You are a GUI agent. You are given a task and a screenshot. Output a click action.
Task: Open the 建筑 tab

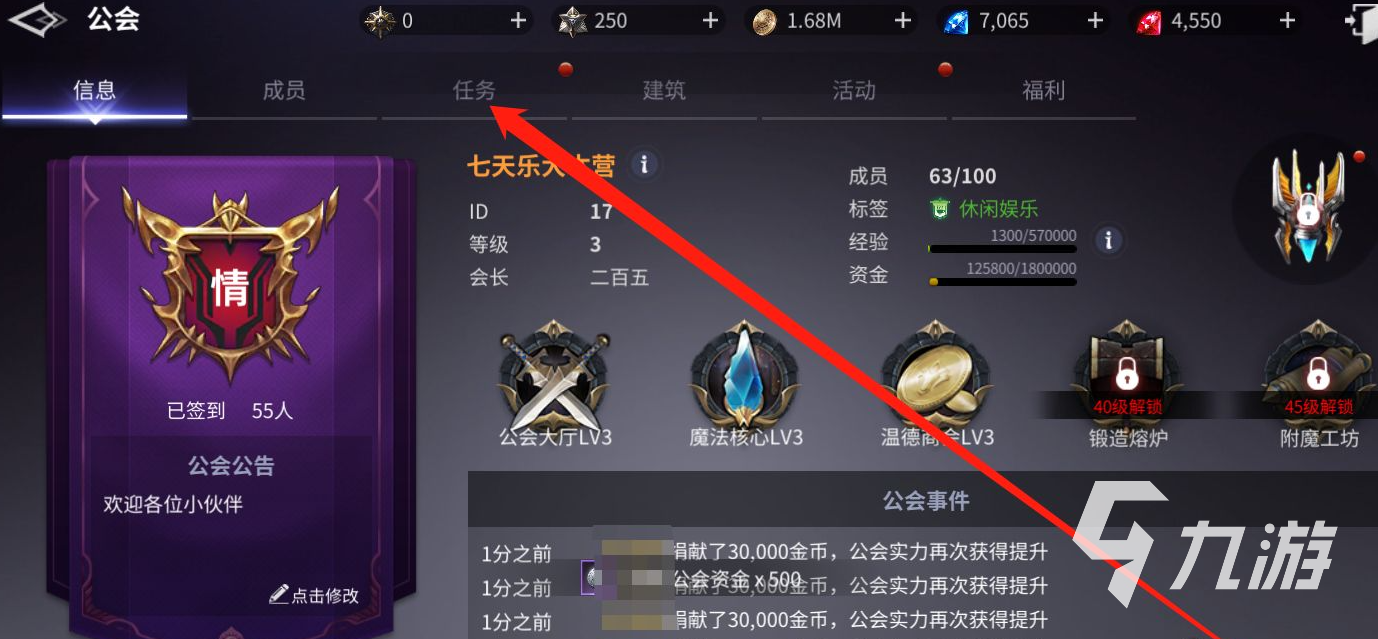[x=664, y=91]
